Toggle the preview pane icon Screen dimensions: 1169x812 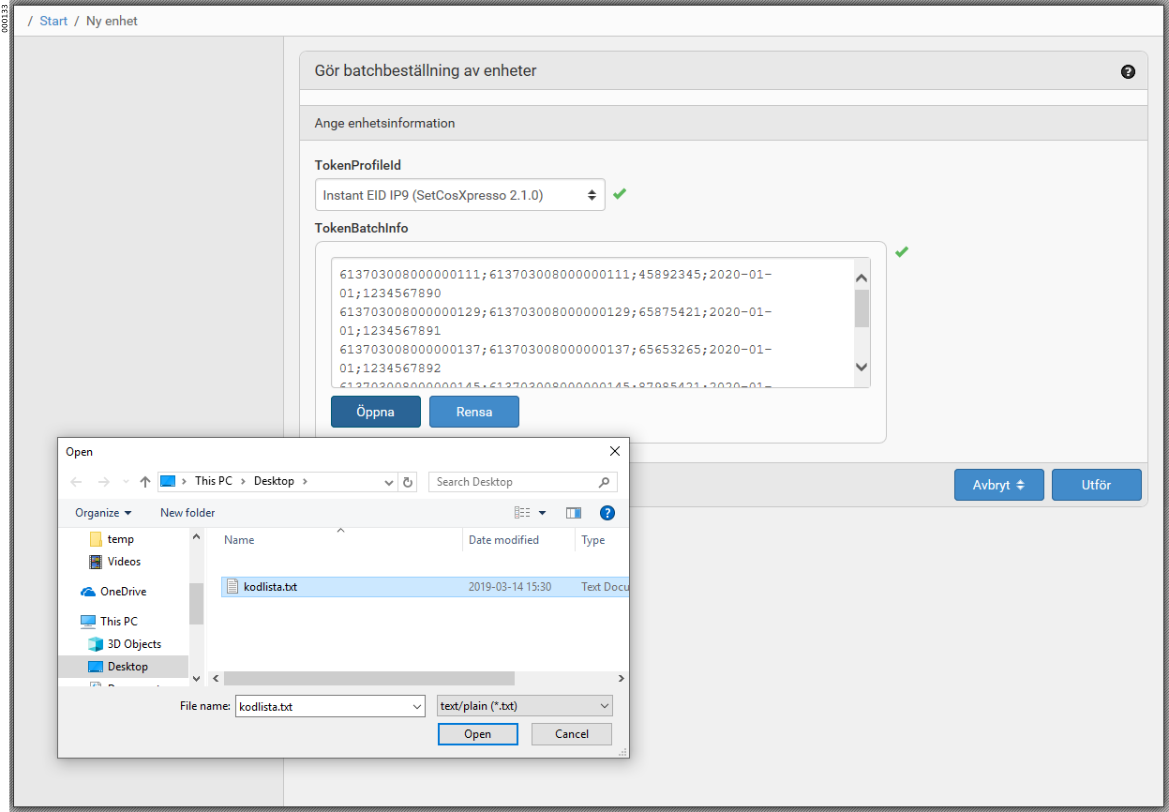(573, 513)
